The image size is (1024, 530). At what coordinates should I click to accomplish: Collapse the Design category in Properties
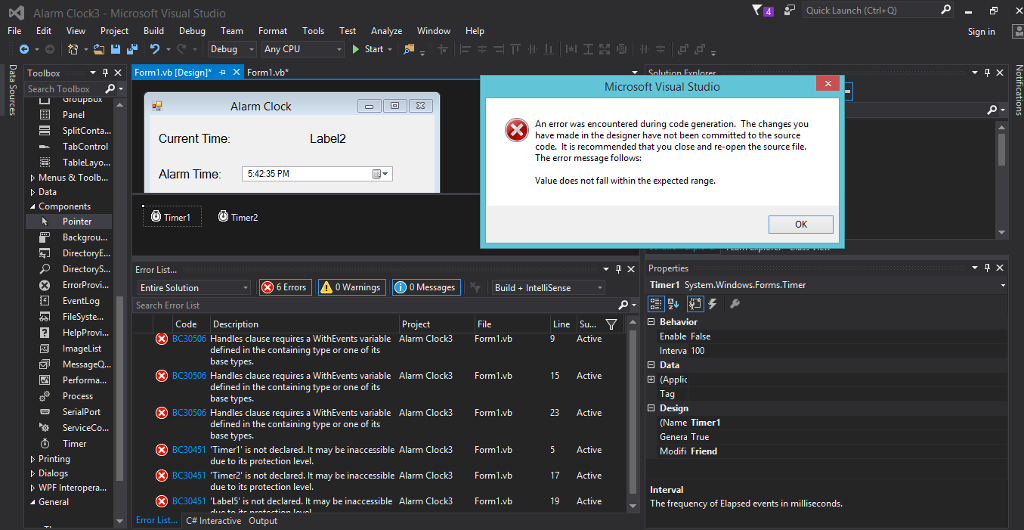point(651,408)
